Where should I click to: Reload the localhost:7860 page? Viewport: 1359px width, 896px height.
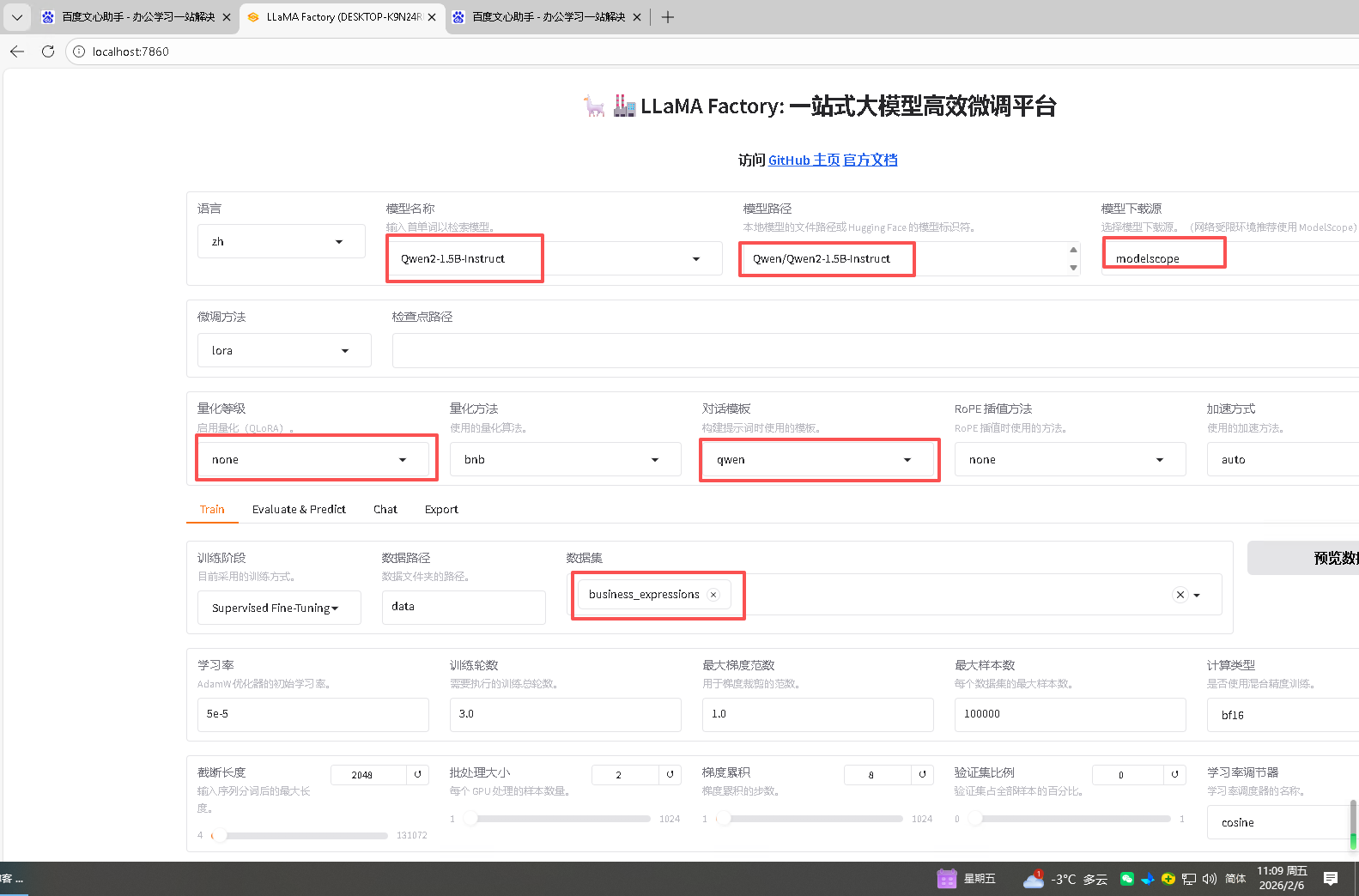point(48,51)
